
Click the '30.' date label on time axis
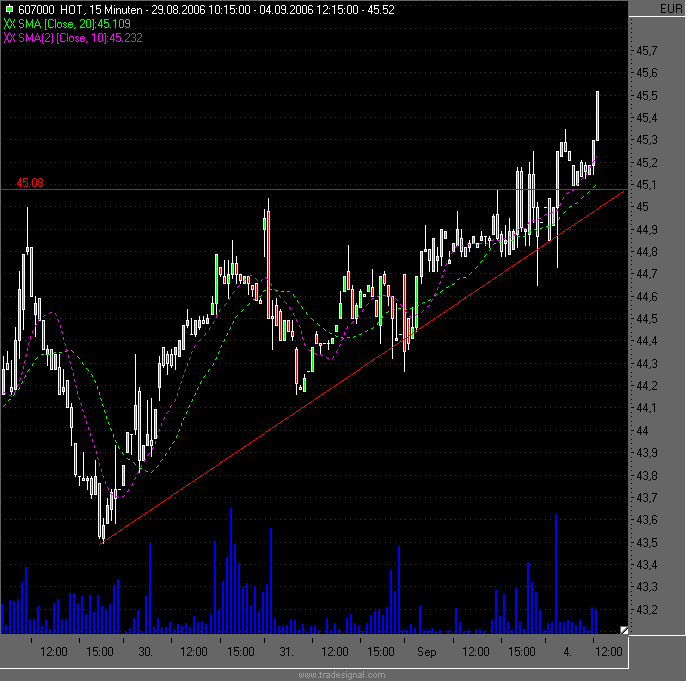pos(146,652)
